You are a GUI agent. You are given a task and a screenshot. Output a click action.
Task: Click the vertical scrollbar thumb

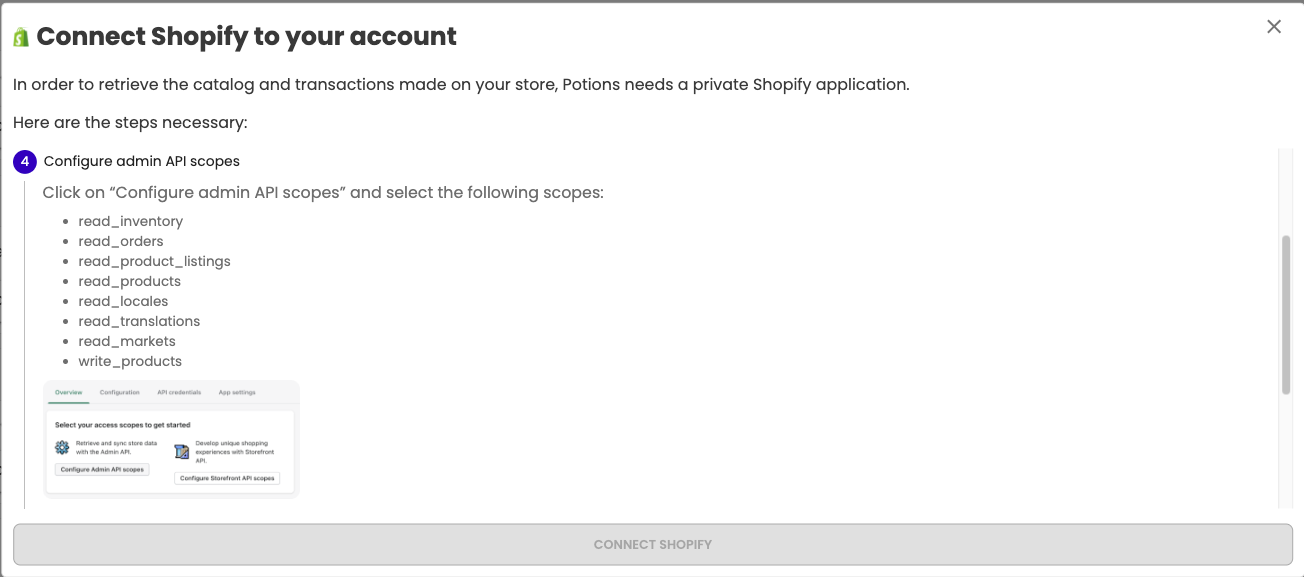(1286, 315)
